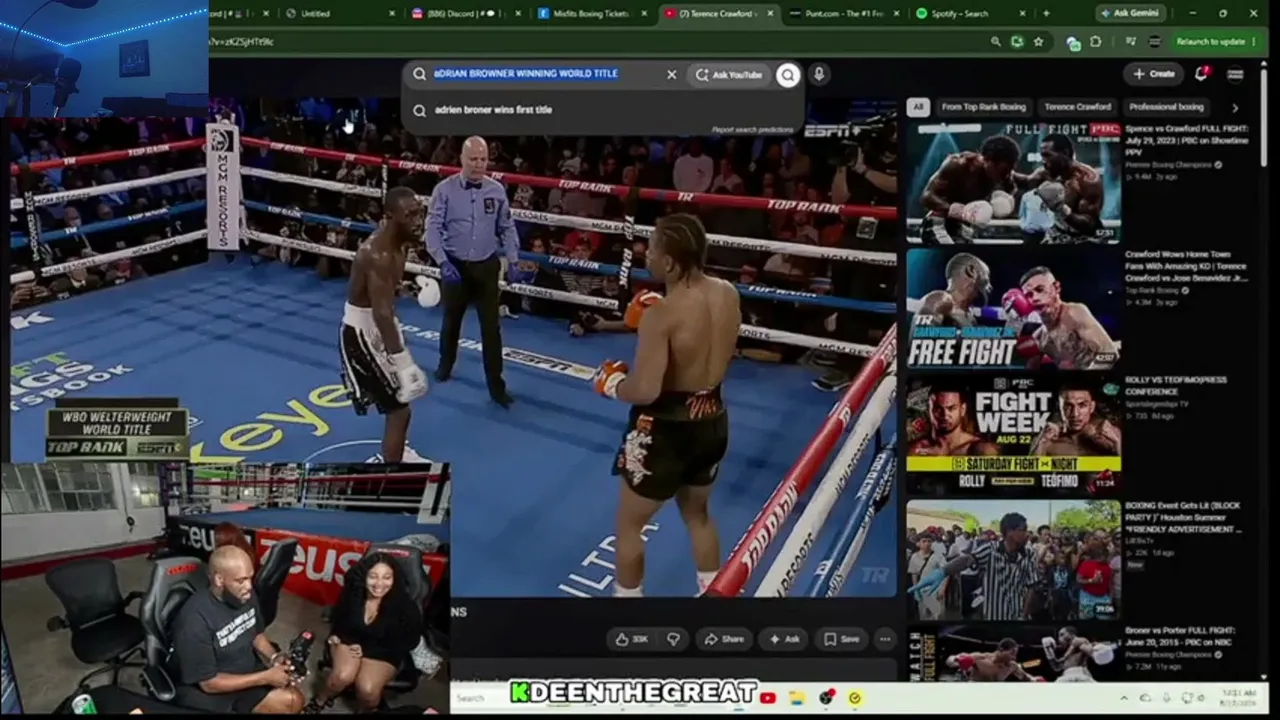
Task: Close the Spotify – Search tab
Action: pos(1023,13)
